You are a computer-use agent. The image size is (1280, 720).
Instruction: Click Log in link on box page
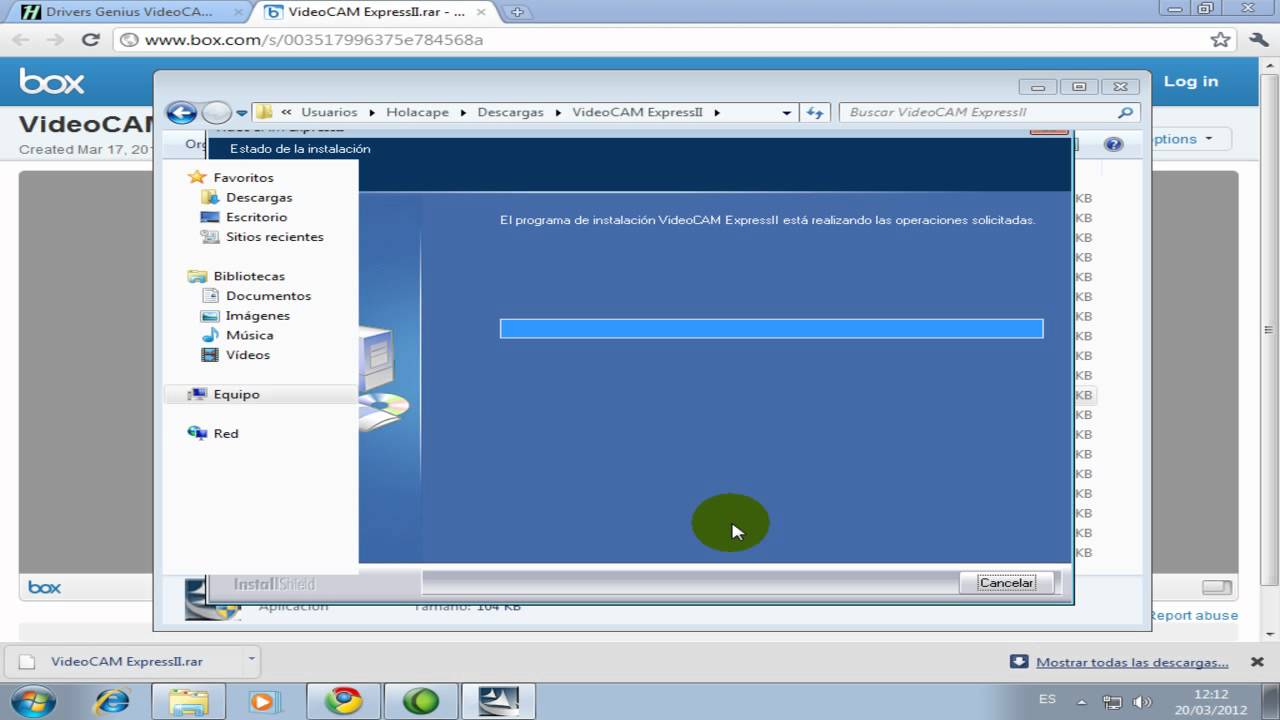(1190, 82)
